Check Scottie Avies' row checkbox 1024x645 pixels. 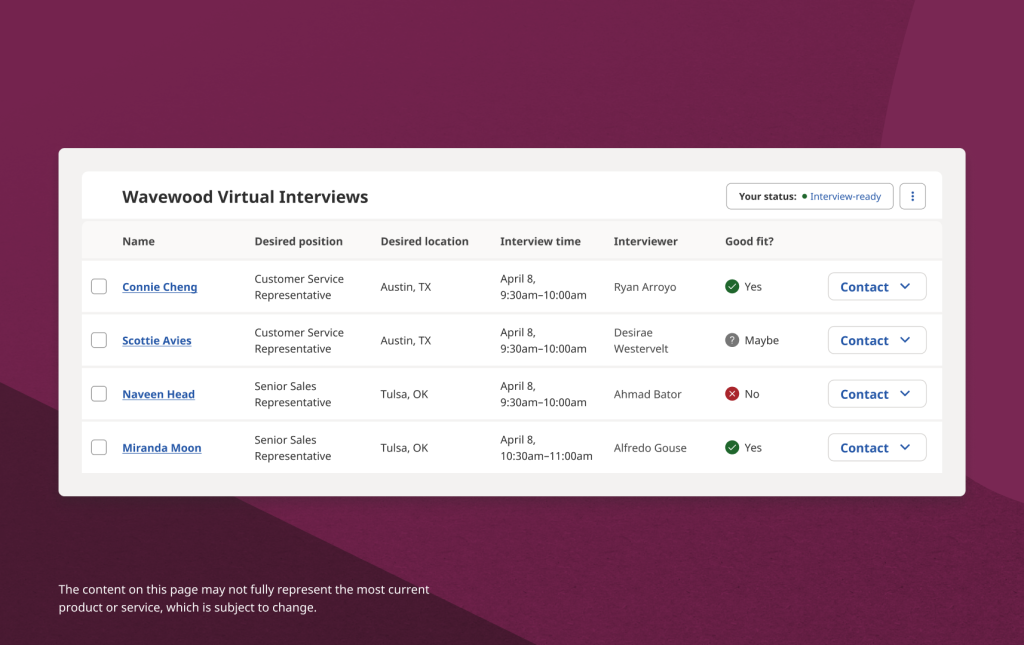[x=99, y=340]
